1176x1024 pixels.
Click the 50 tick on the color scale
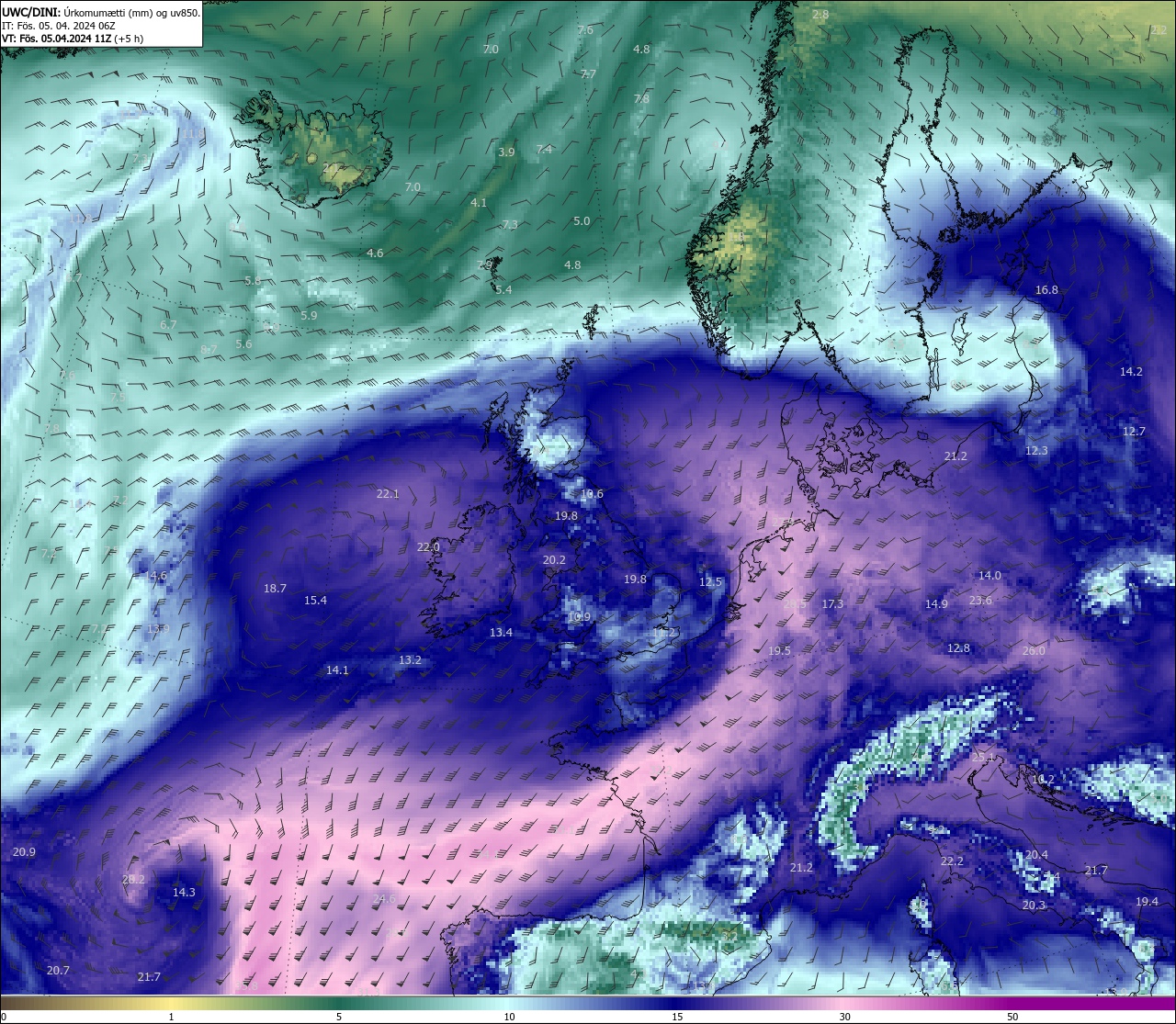[x=1012, y=1017]
